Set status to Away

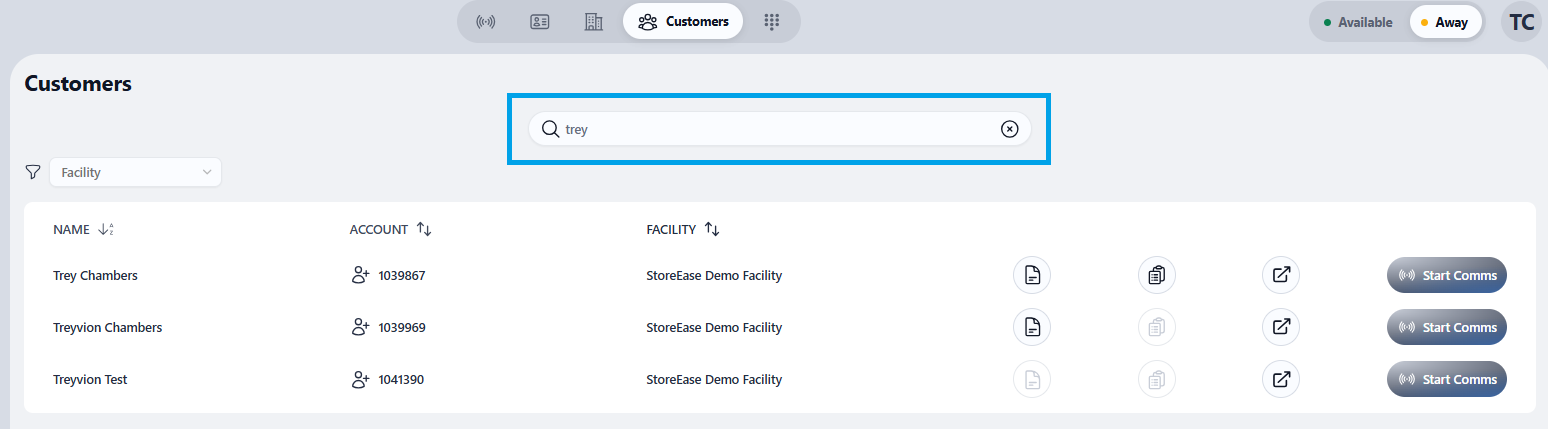[1445, 22]
